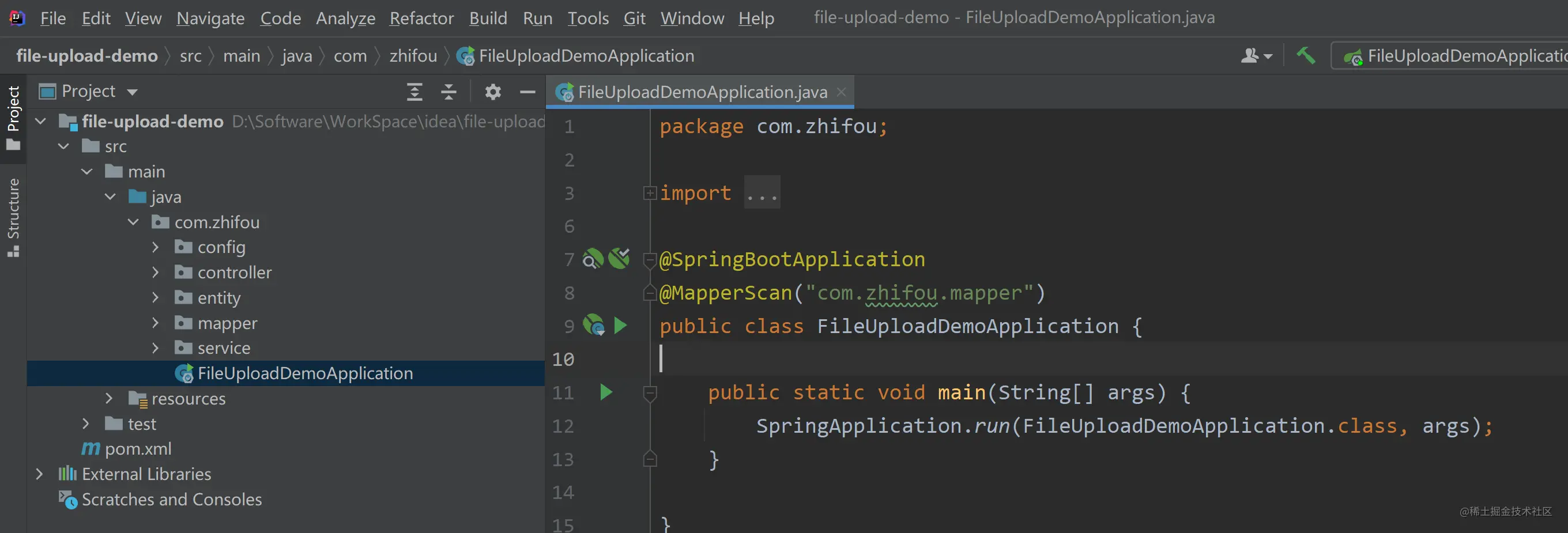The image size is (1568, 533).
Task: Toggle the Project tool window sidebar tab
Action: [x=13, y=118]
